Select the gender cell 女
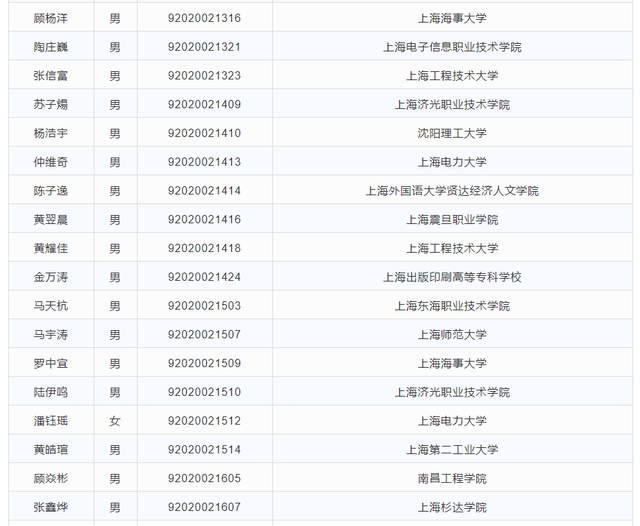The height and width of the screenshot is (526, 640). (115, 421)
